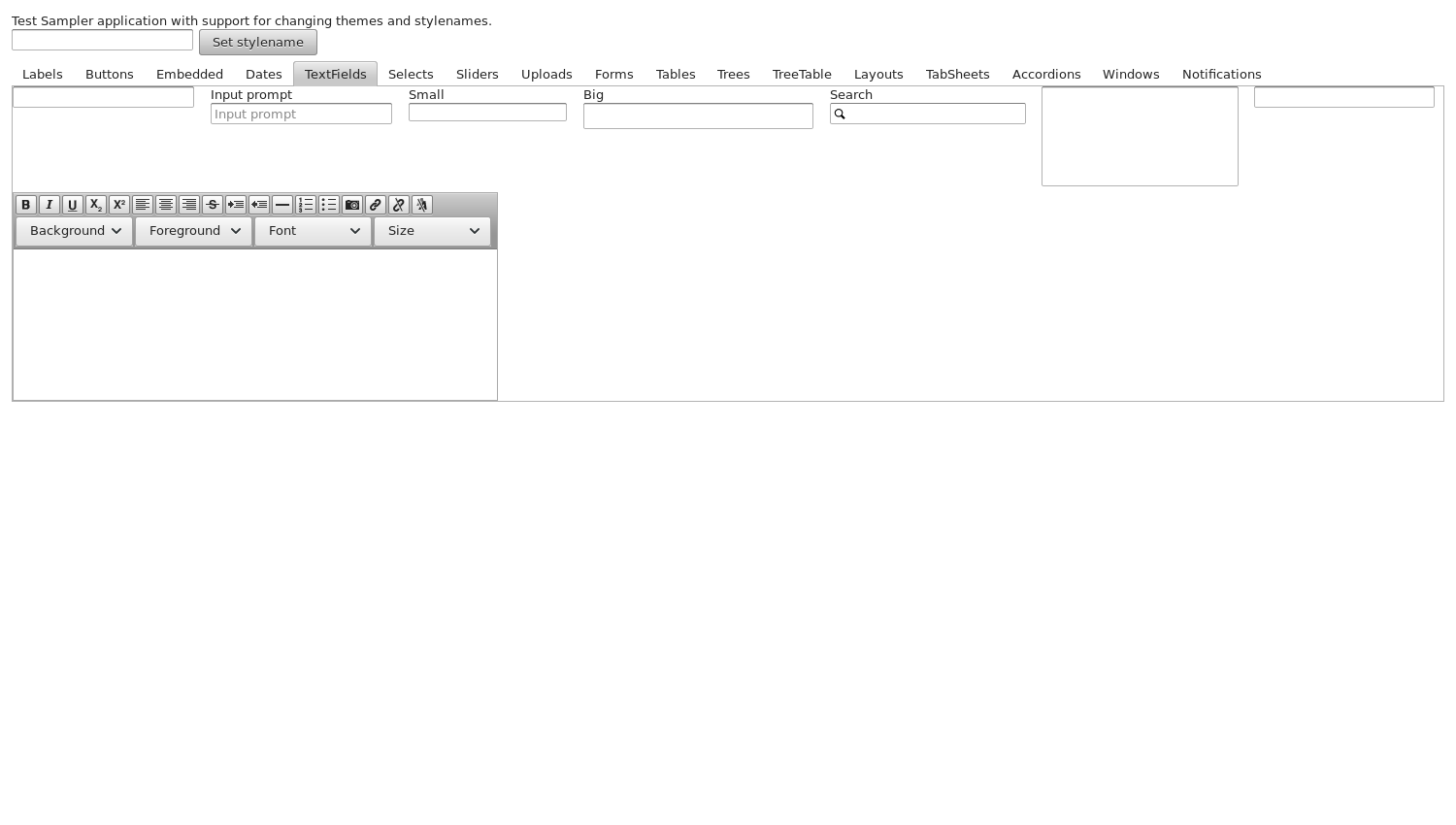The image size is (1456, 825).
Task: Switch to the Labels tab
Action: tap(43, 75)
